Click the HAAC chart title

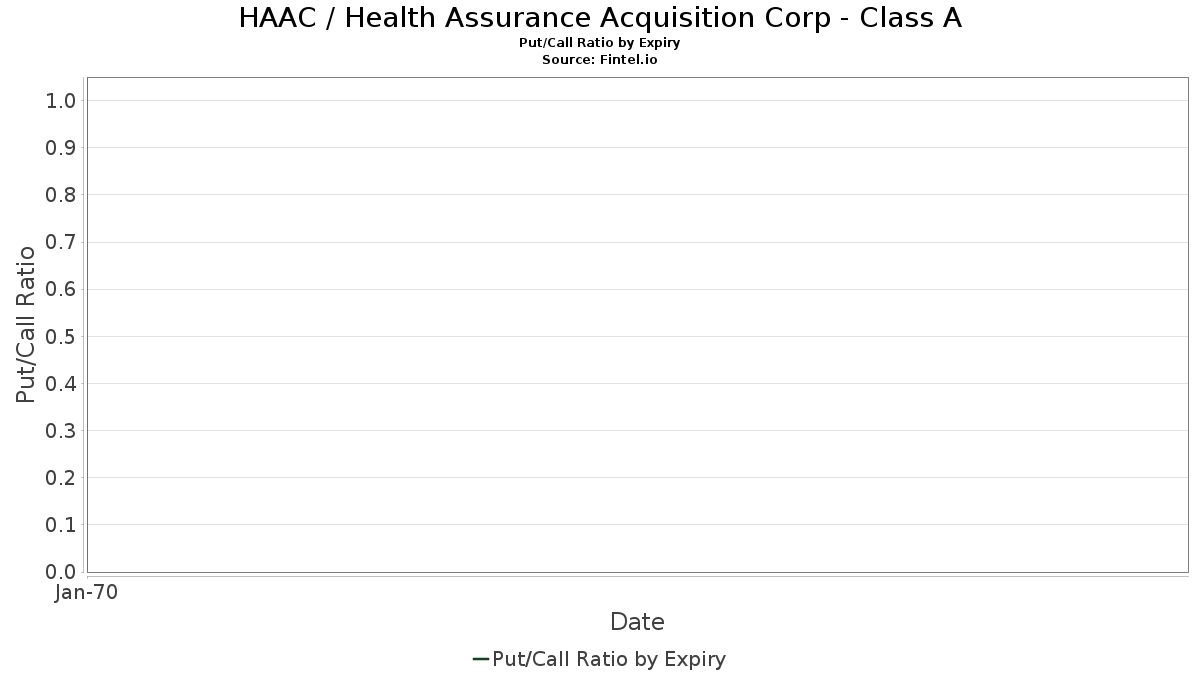tap(600, 18)
